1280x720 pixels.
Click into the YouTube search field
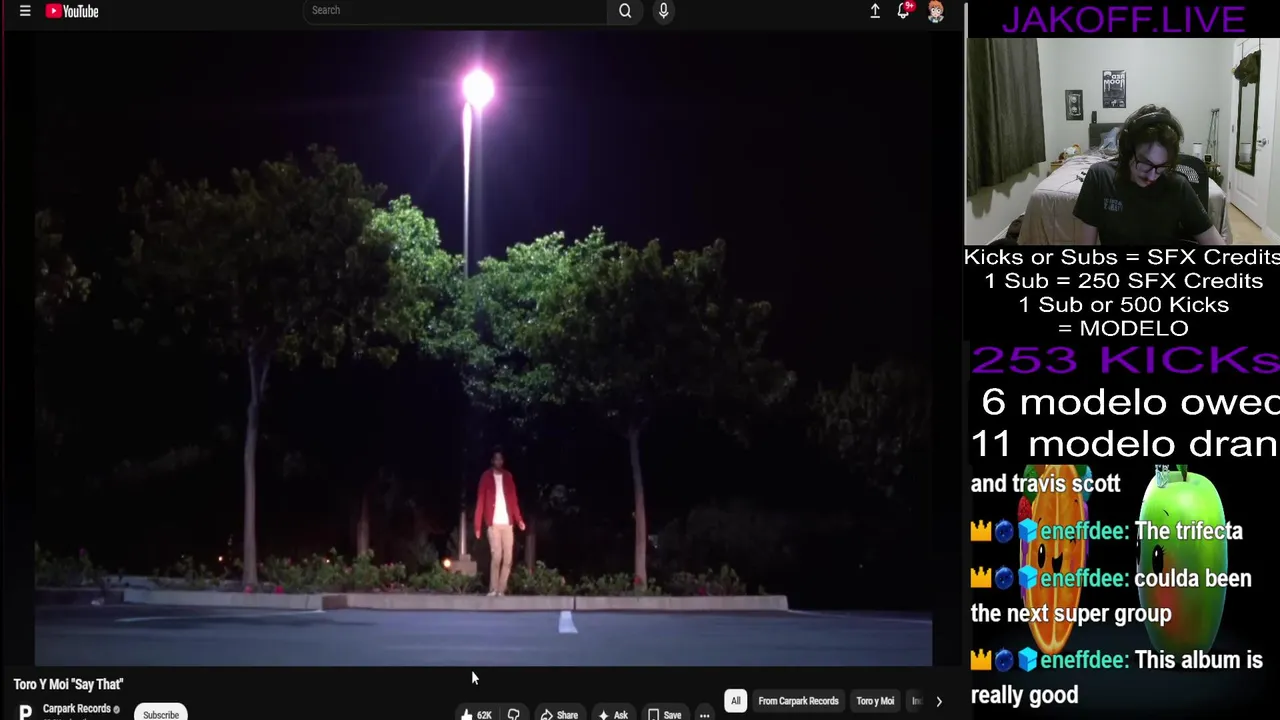[x=455, y=11]
